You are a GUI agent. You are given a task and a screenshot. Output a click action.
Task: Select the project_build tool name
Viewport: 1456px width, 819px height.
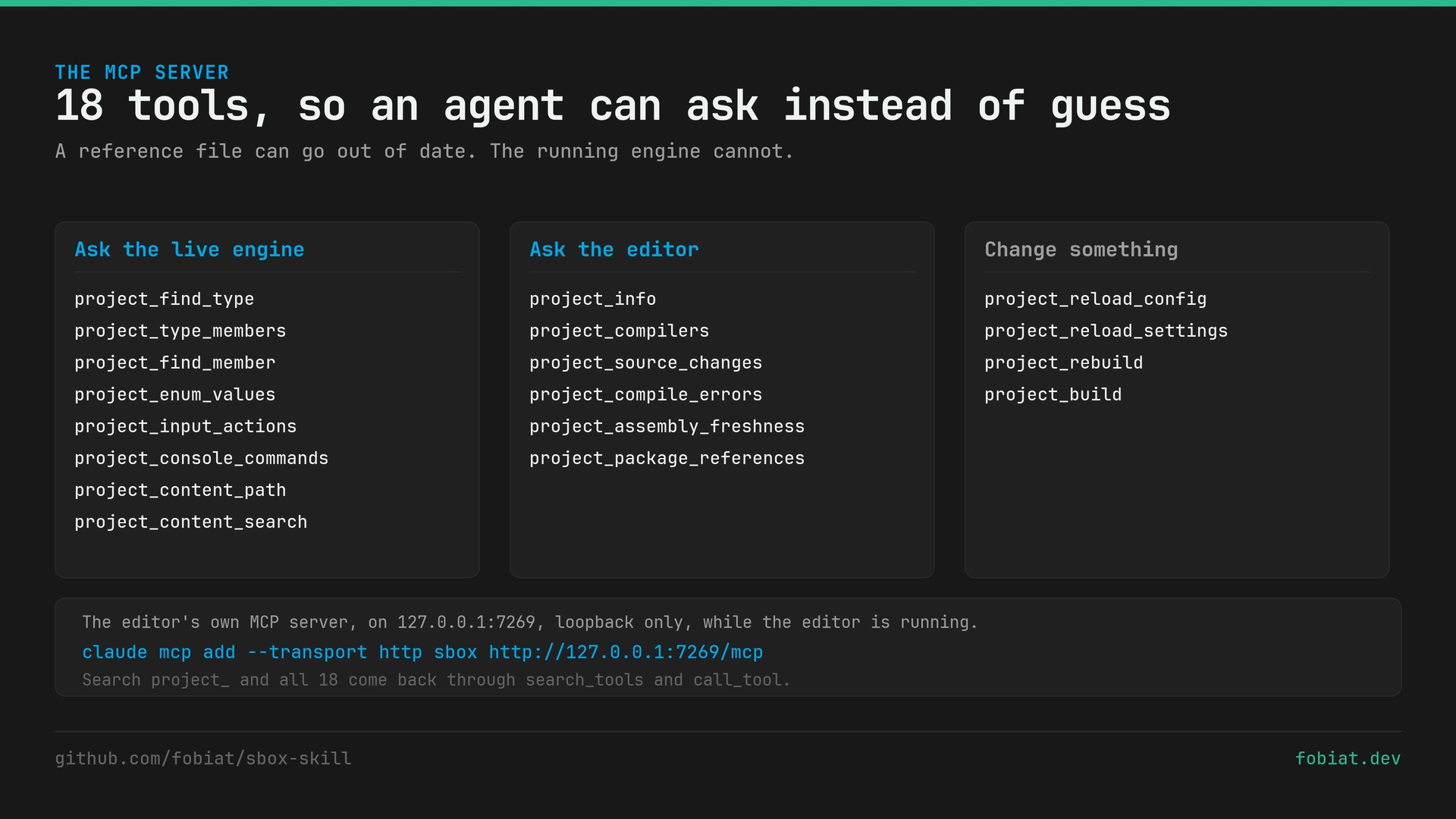pyautogui.click(x=1053, y=395)
